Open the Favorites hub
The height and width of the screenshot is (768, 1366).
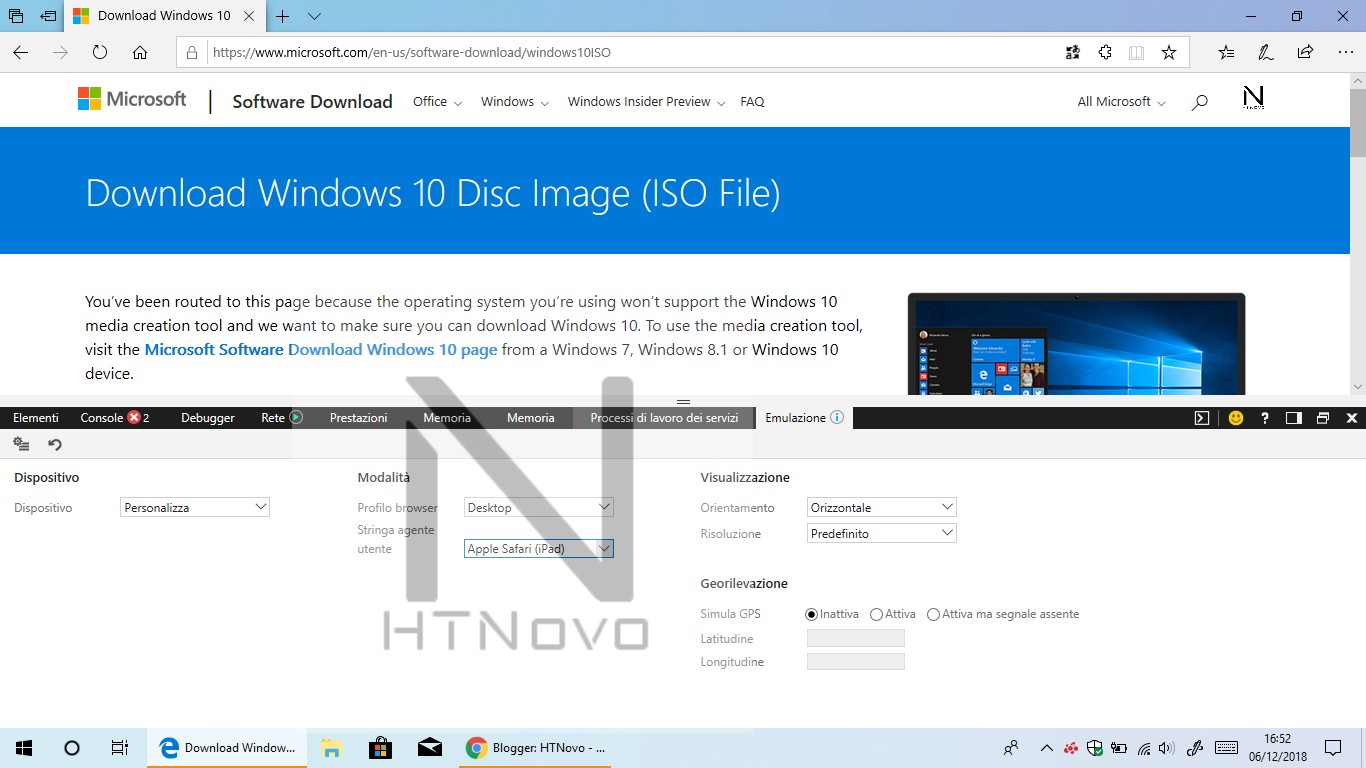coord(1226,53)
